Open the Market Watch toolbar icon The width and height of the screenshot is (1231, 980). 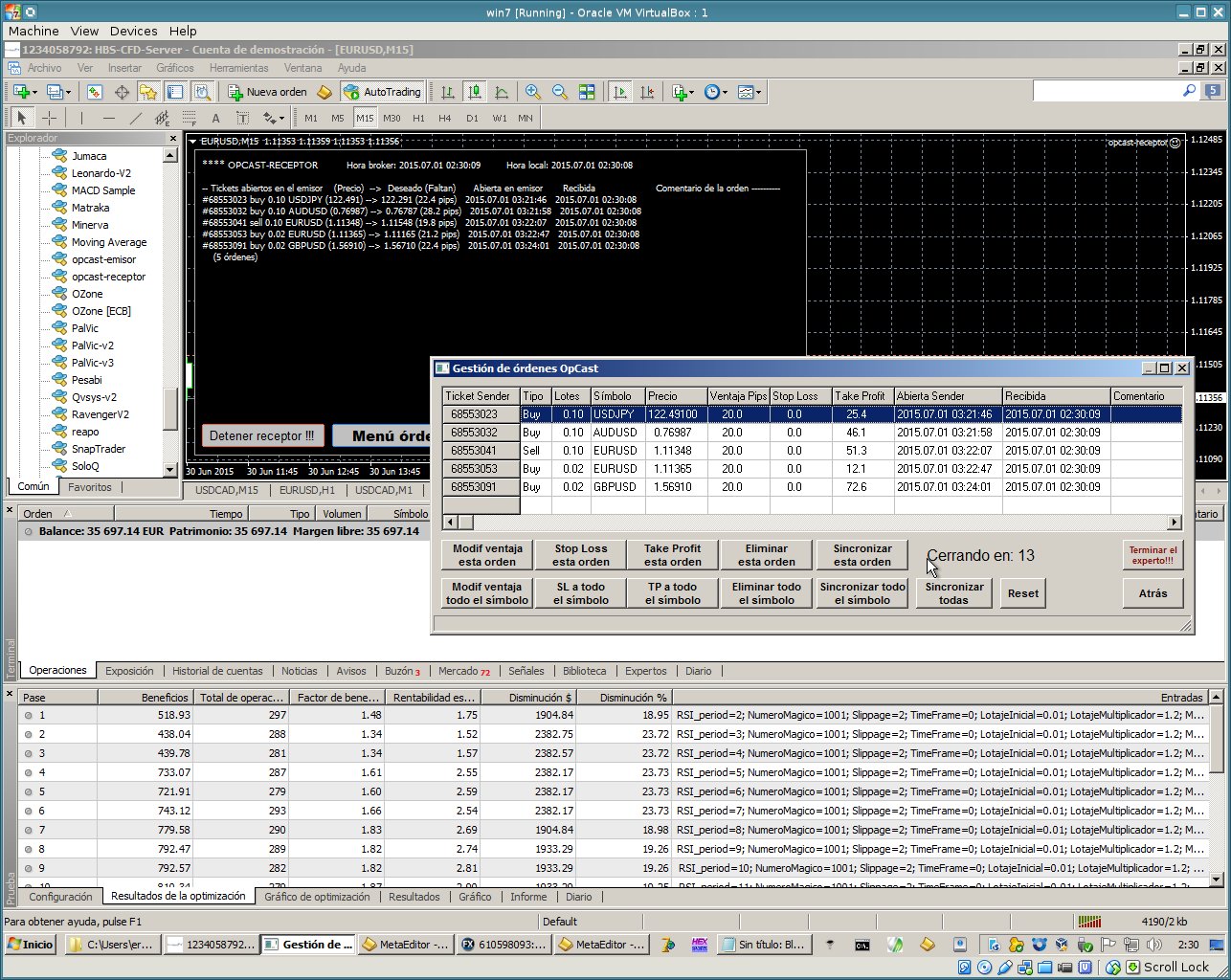pyautogui.click(x=94, y=92)
